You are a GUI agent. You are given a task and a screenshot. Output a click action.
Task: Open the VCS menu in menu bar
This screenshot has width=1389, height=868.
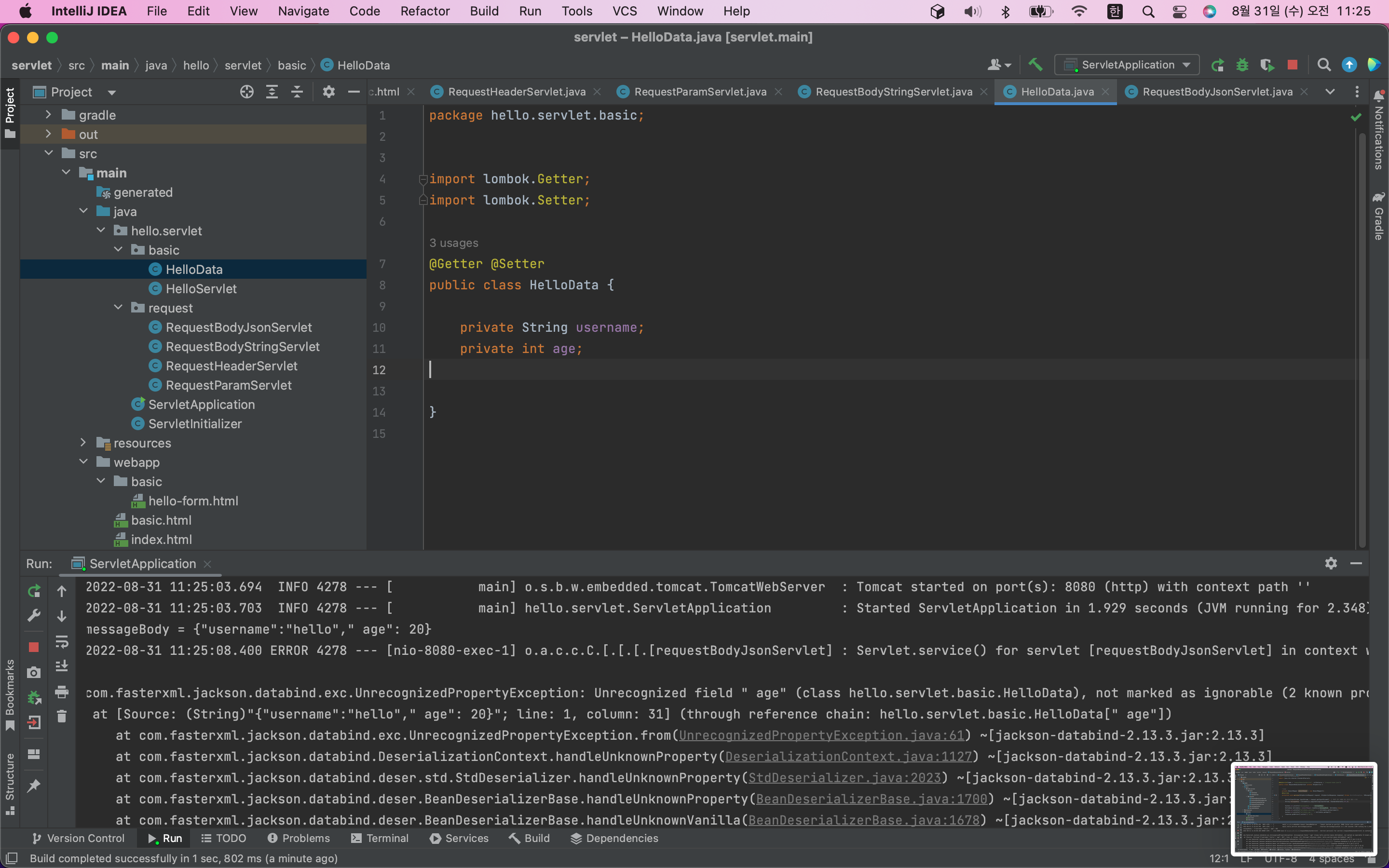[621, 11]
